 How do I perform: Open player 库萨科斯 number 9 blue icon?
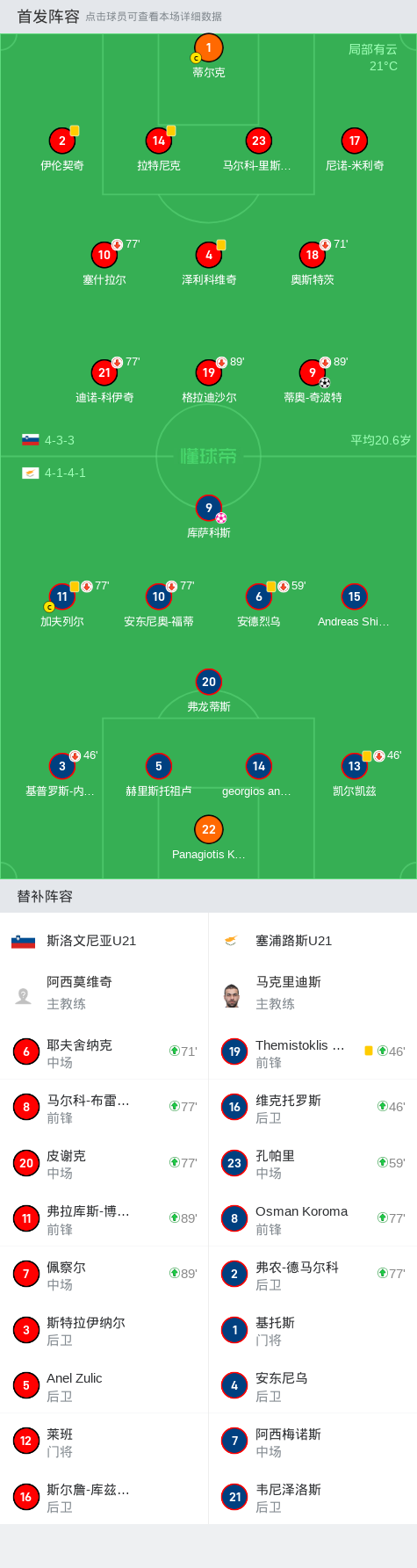209,508
